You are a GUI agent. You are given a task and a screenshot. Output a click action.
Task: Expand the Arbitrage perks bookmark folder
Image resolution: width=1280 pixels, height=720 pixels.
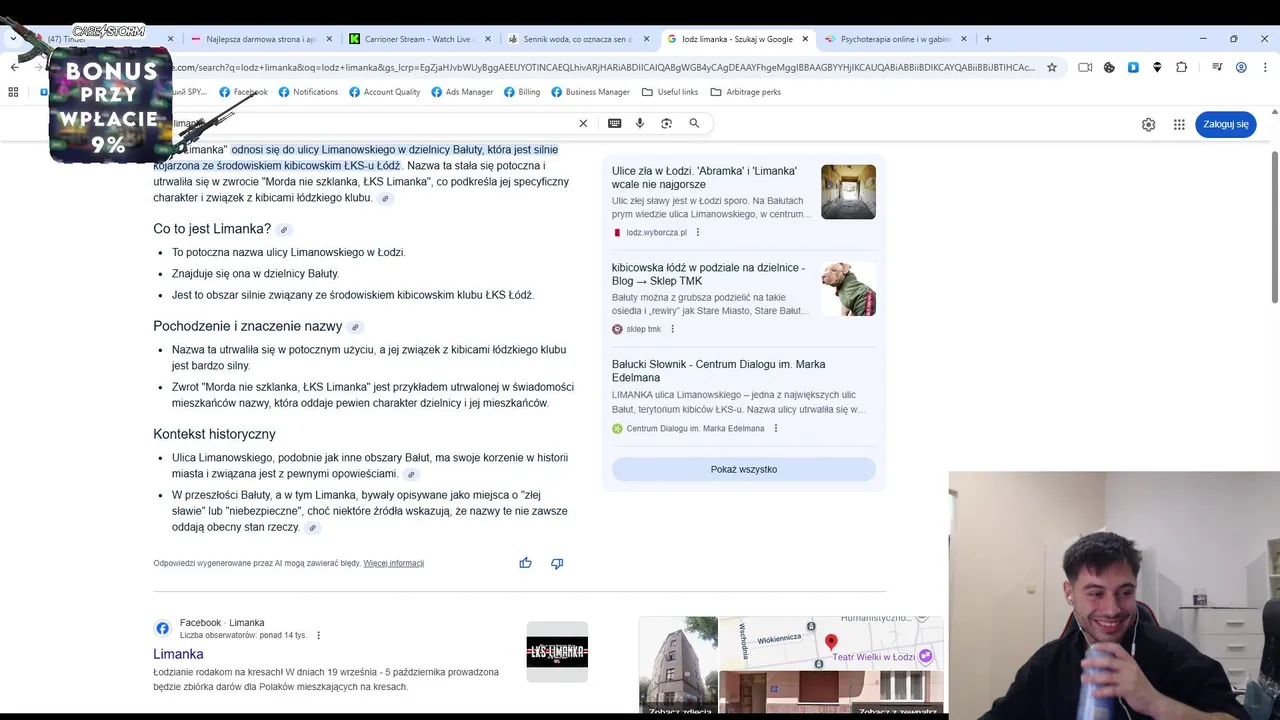point(745,92)
